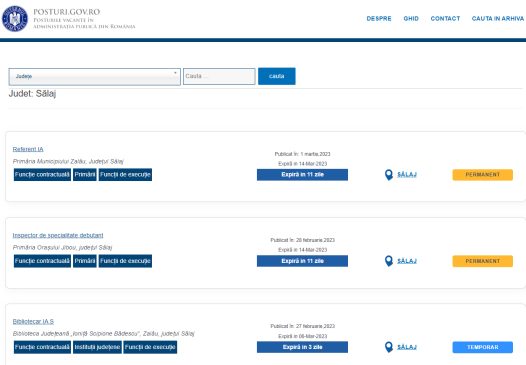Click Publicat in: 1 martie 2023 text
Screen dimensions: 526x365
tap(302, 154)
